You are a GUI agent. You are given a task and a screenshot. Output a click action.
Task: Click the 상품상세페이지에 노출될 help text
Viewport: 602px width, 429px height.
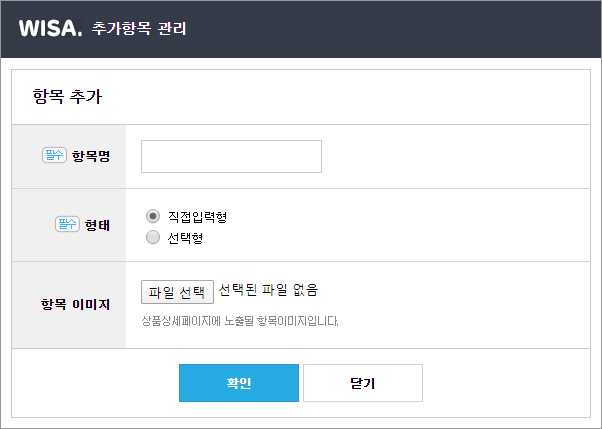[240, 321]
